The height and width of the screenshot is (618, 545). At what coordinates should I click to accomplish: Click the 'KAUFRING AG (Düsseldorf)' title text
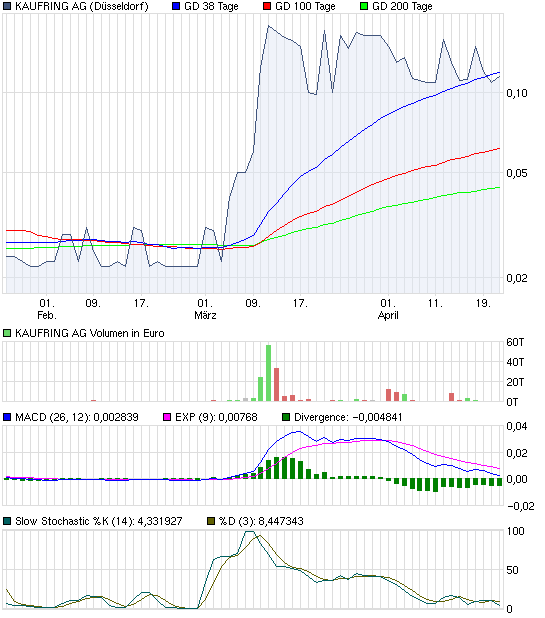(82, 7)
